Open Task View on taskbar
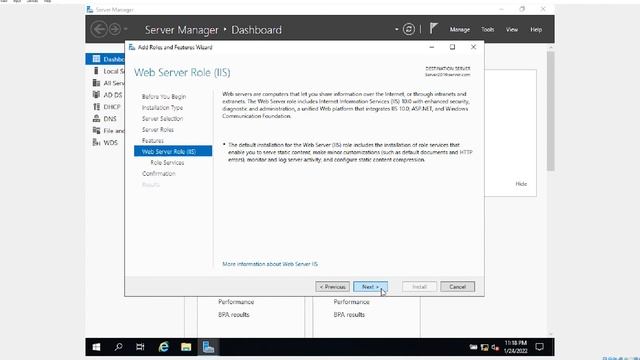 [140, 347]
